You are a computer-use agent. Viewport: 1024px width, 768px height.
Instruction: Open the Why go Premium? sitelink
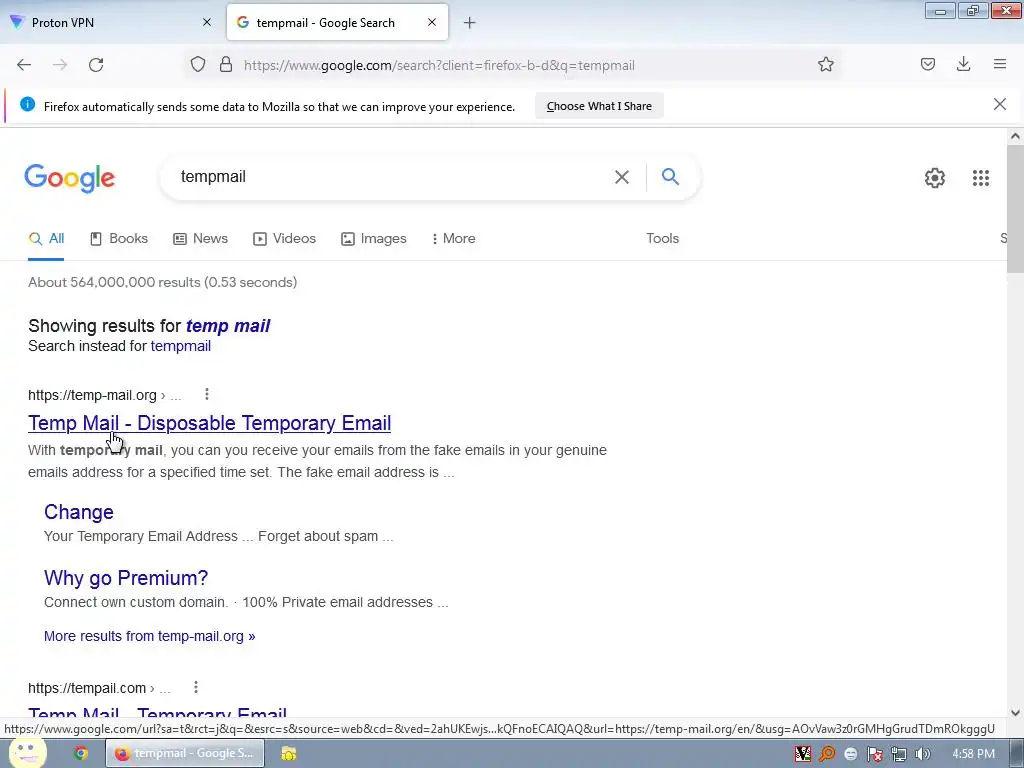pyautogui.click(x=126, y=578)
